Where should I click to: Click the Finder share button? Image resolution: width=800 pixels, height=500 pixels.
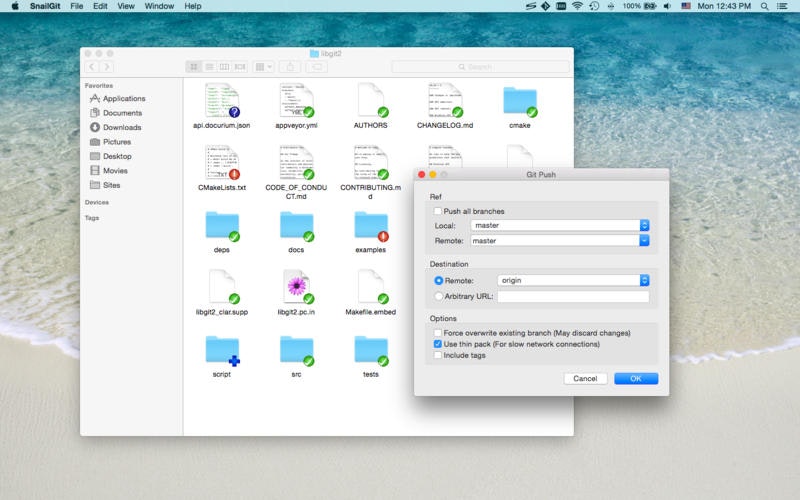point(290,67)
